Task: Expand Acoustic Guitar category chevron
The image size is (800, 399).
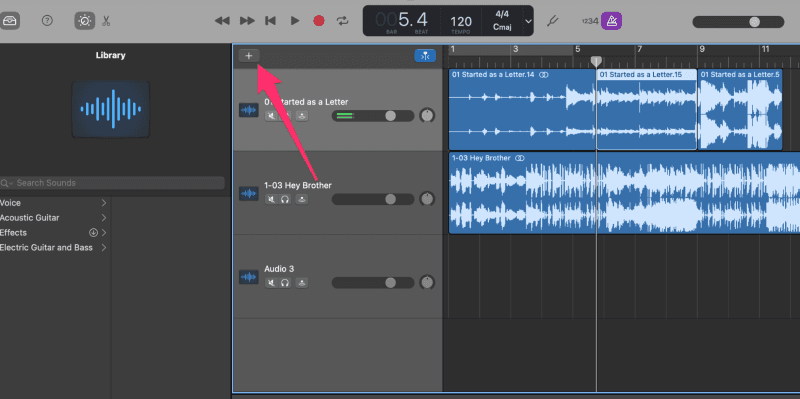Action: point(104,218)
